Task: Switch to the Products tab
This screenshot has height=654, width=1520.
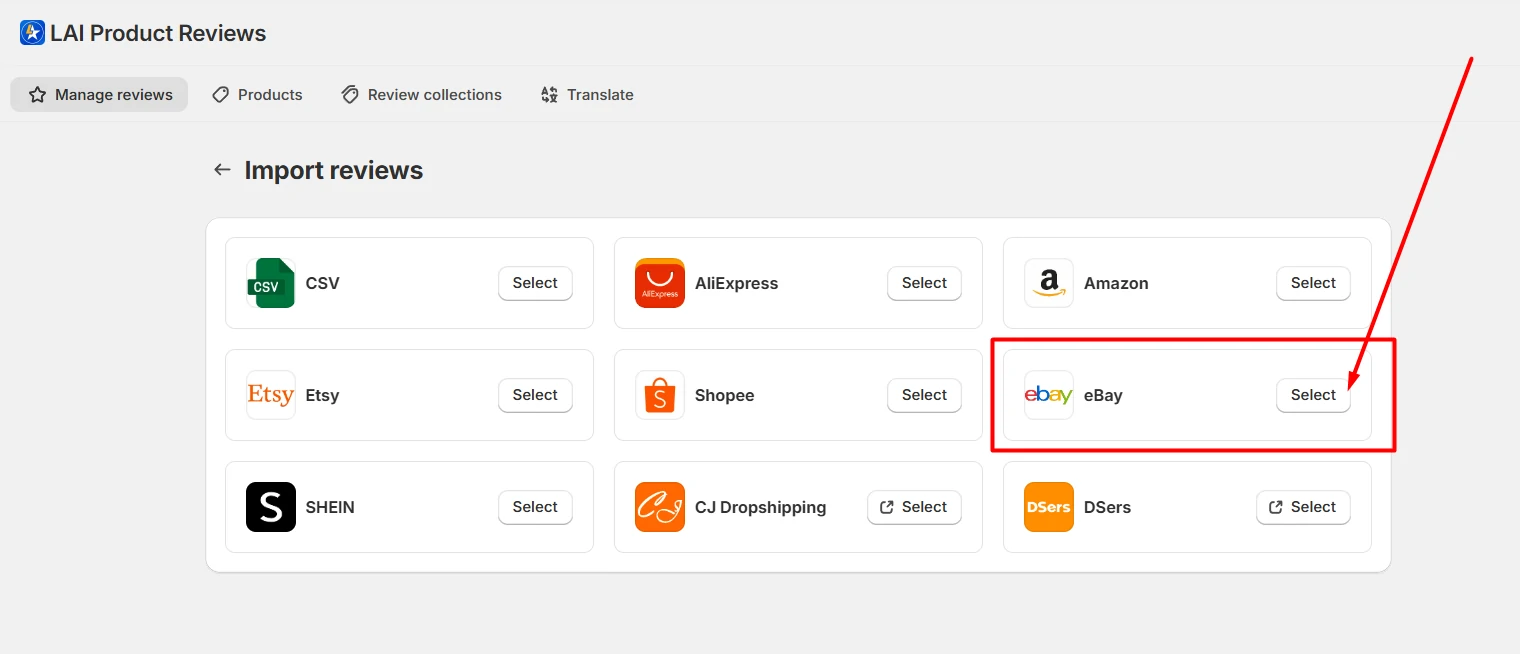Action: (x=257, y=95)
